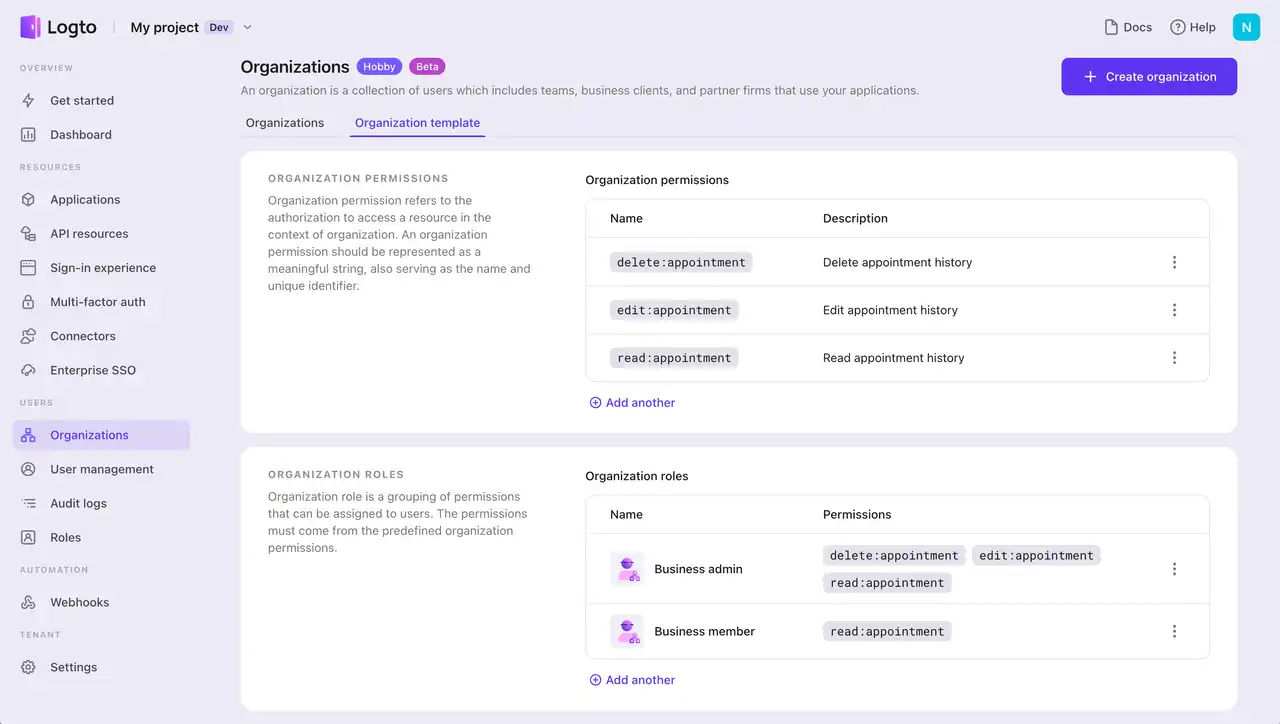Open the kebab menu for Business admin role
This screenshot has height=724, width=1280.
1174,568
